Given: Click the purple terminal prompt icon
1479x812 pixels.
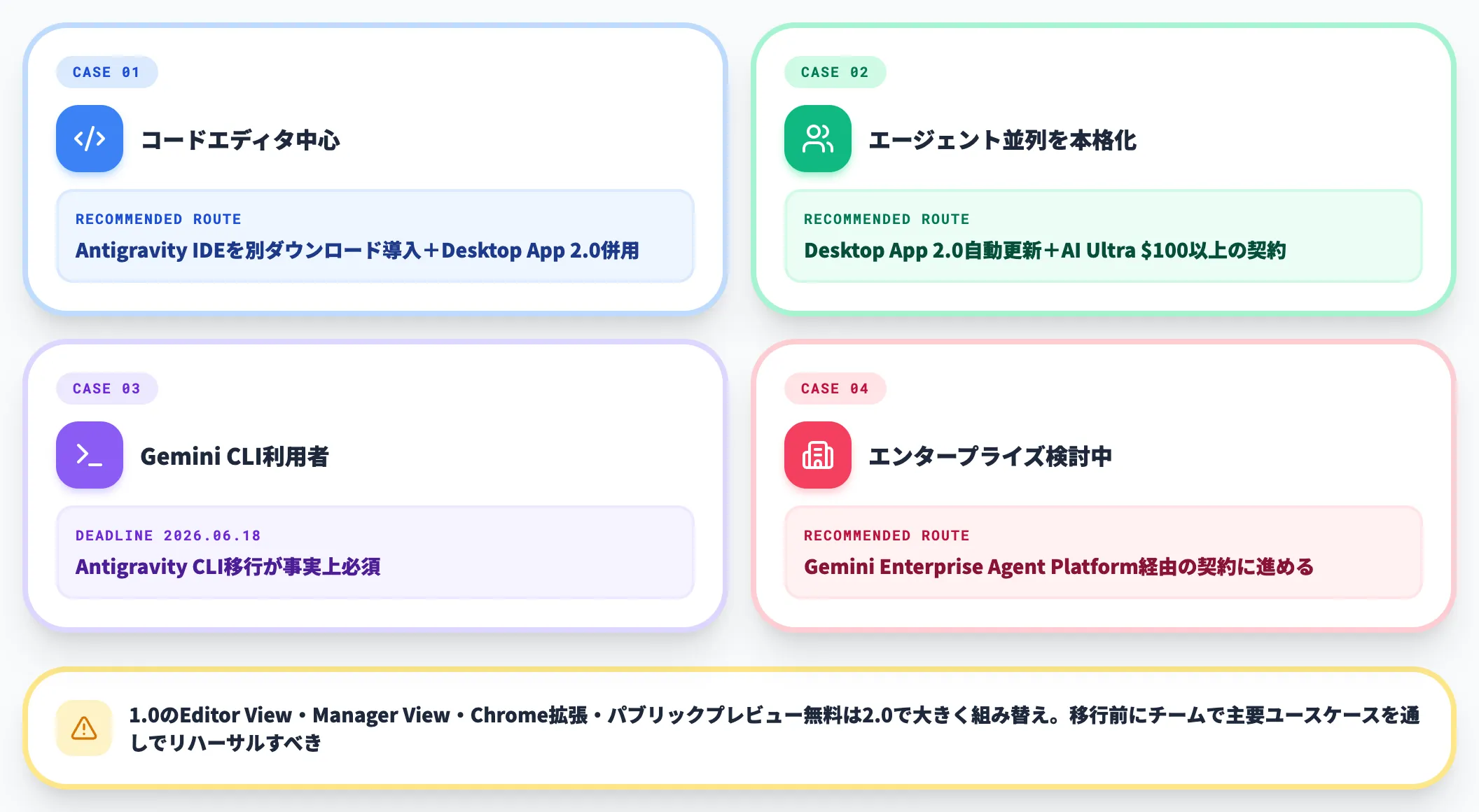Looking at the screenshot, I should tap(90, 455).
